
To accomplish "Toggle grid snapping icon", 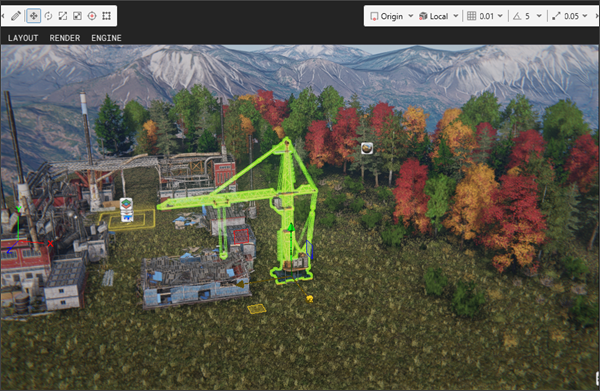I will tap(471, 16).
